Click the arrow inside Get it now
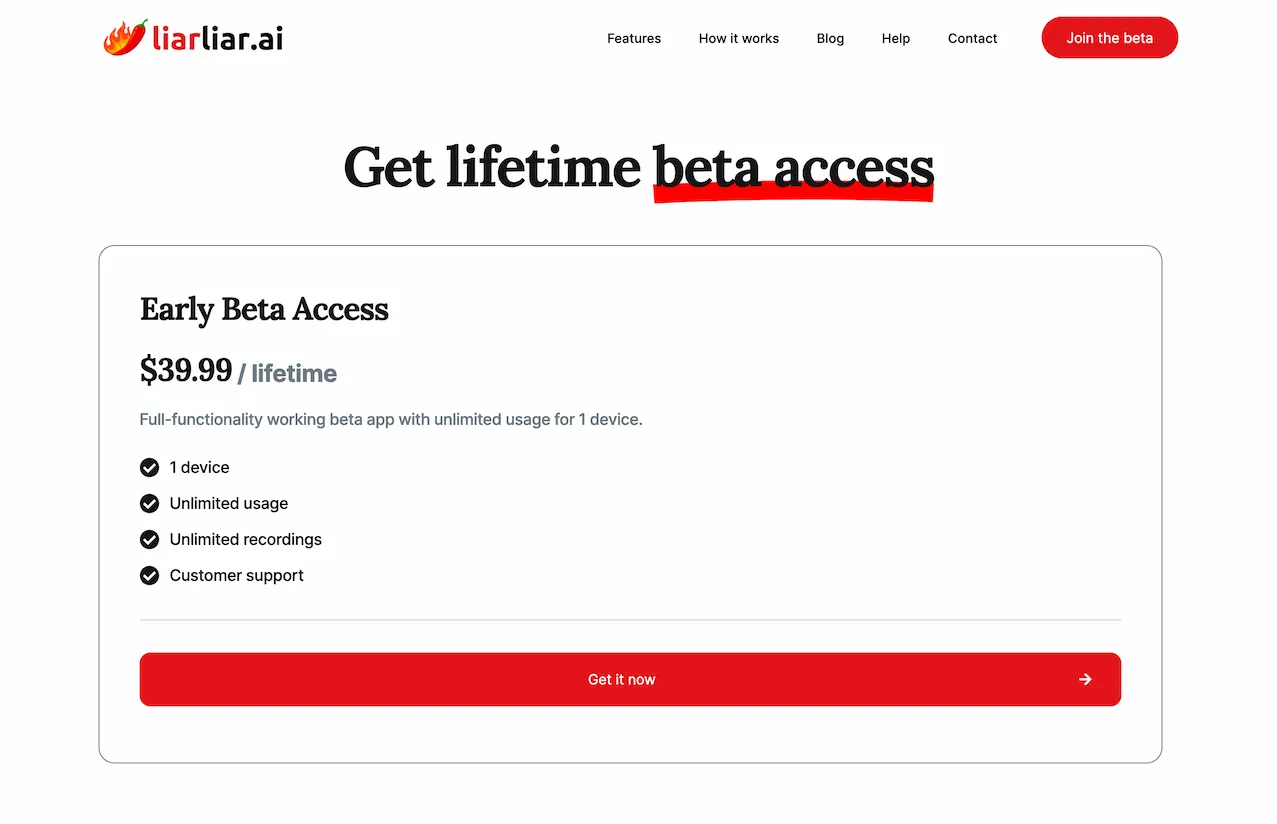The height and width of the screenshot is (824, 1277). (x=1085, y=679)
